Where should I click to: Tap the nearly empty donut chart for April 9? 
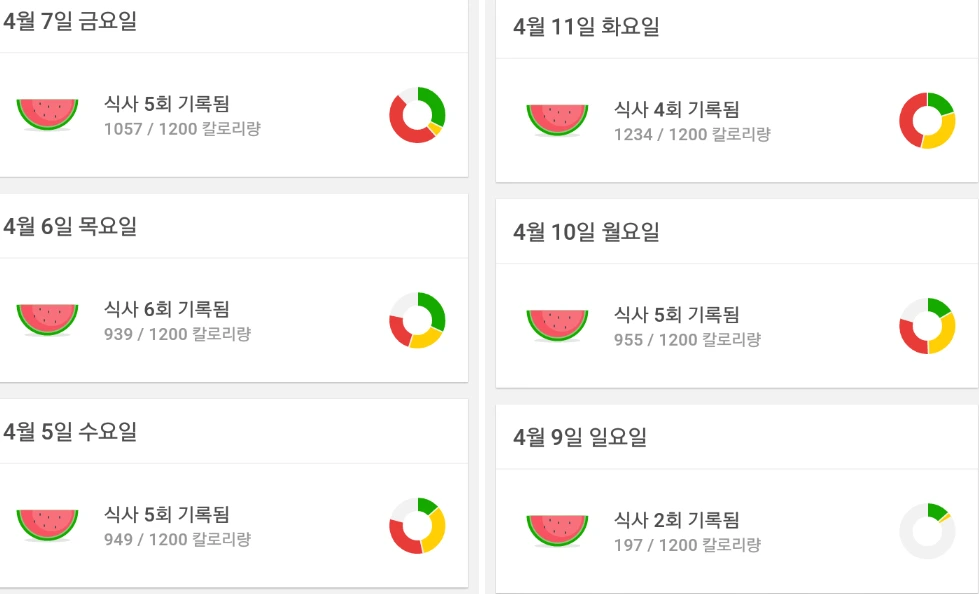point(927,530)
